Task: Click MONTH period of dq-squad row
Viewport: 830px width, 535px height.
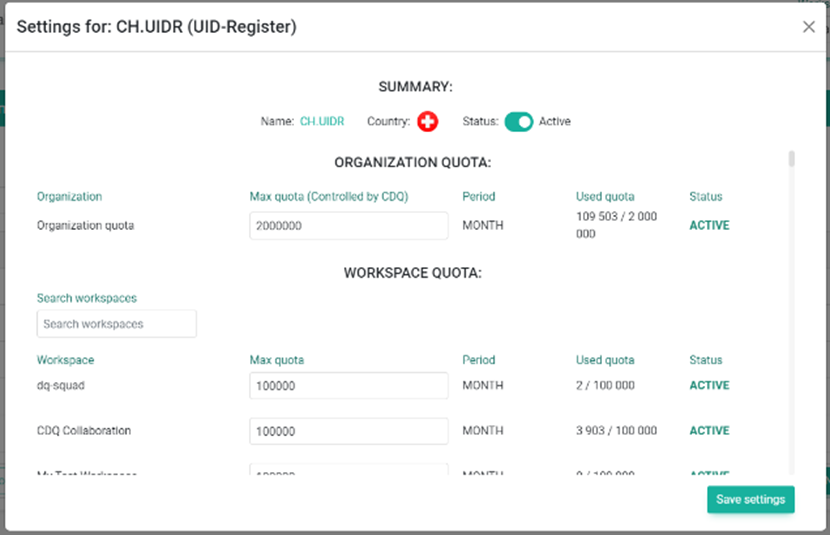Action: click(x=483, y=385)
